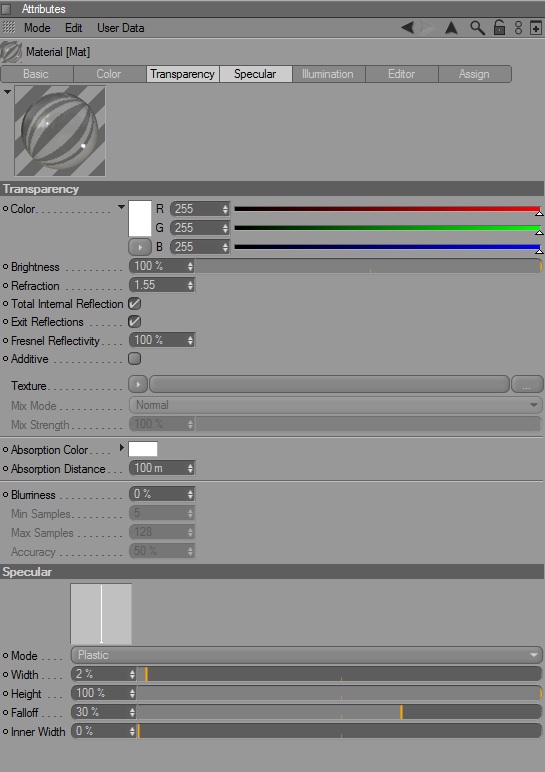
Task: Open the Specular Mode dropdown showing Plastic
Action: click(x=306, y=655)
